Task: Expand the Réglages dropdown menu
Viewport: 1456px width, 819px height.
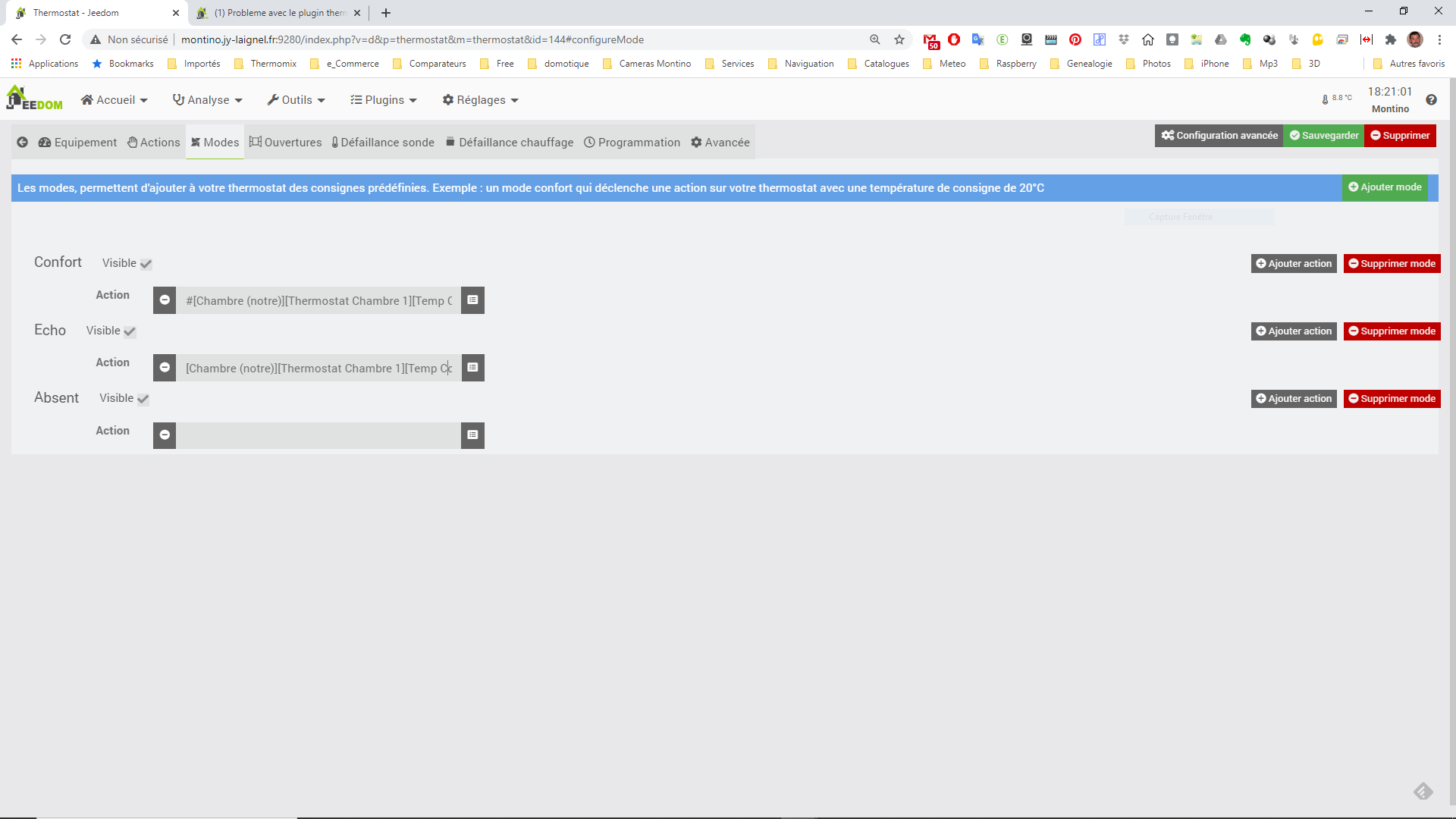Action: pos(481,100)
